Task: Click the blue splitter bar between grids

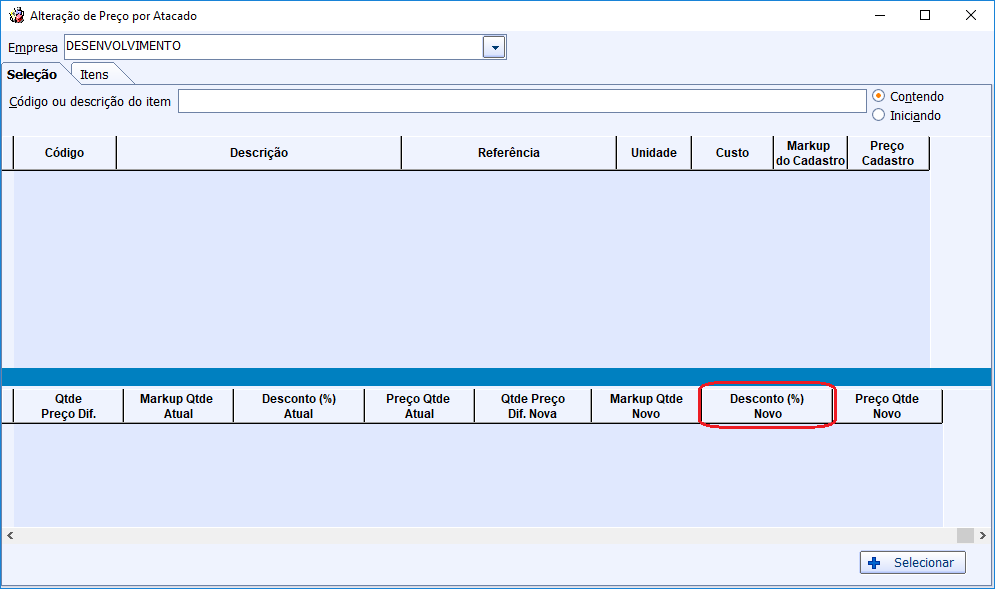Action: (x=497, y=377)
